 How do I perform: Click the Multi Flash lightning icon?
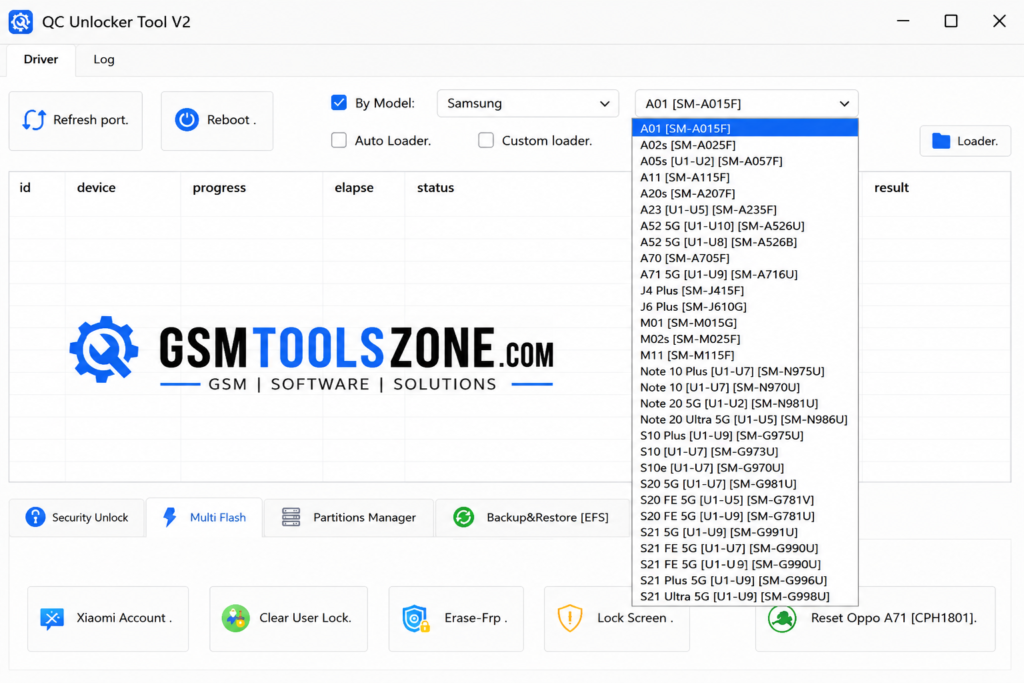[170, 517]
